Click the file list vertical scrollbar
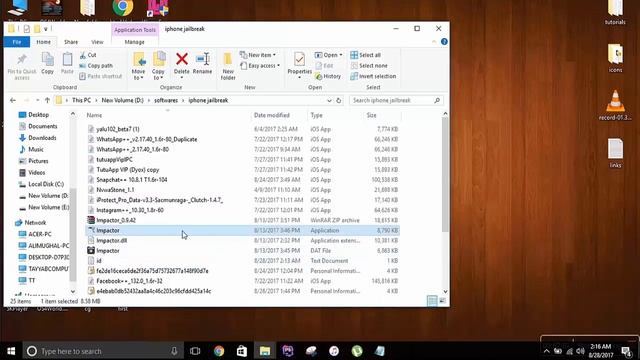 coord(445,176)
